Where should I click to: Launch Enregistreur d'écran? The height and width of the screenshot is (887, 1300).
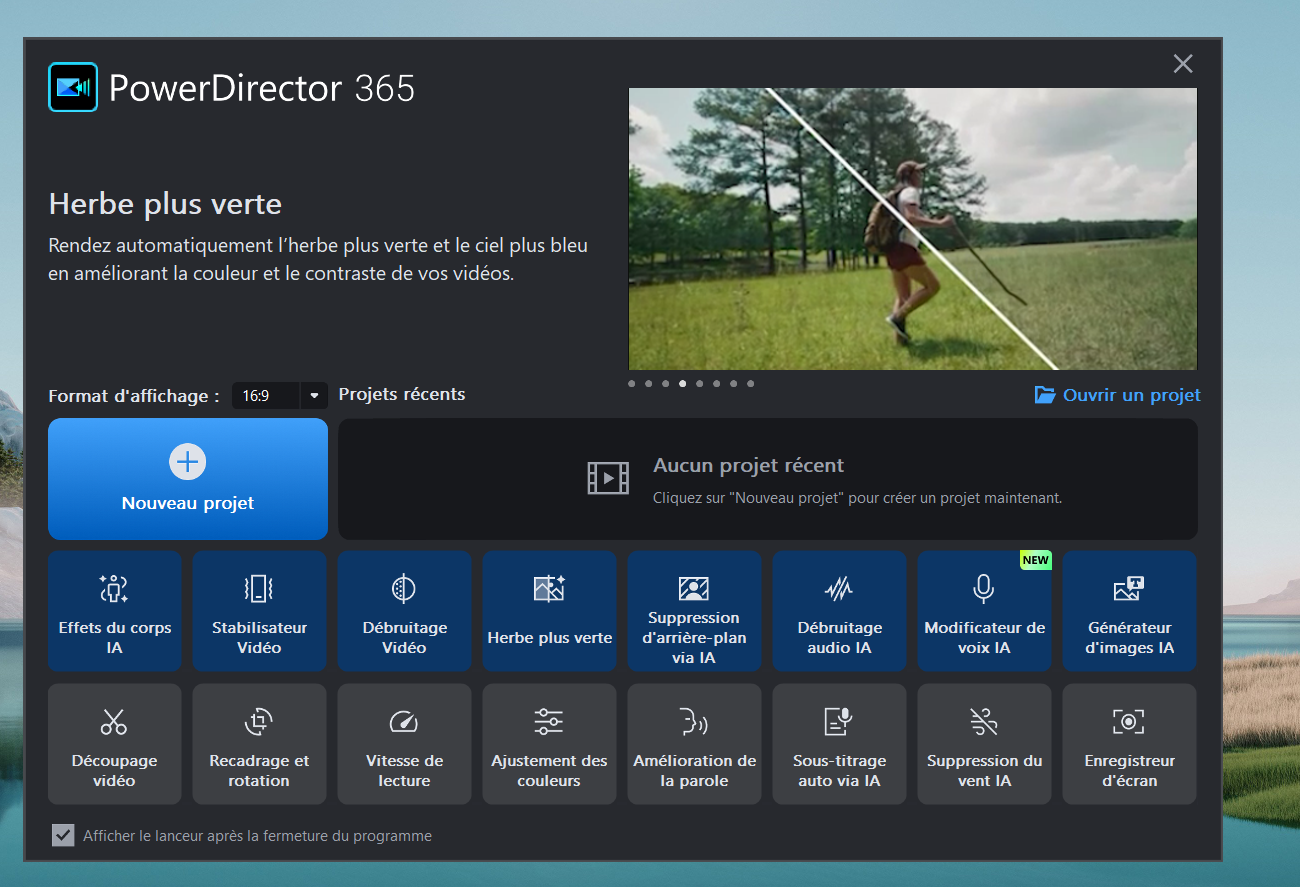pos(1129,744)
